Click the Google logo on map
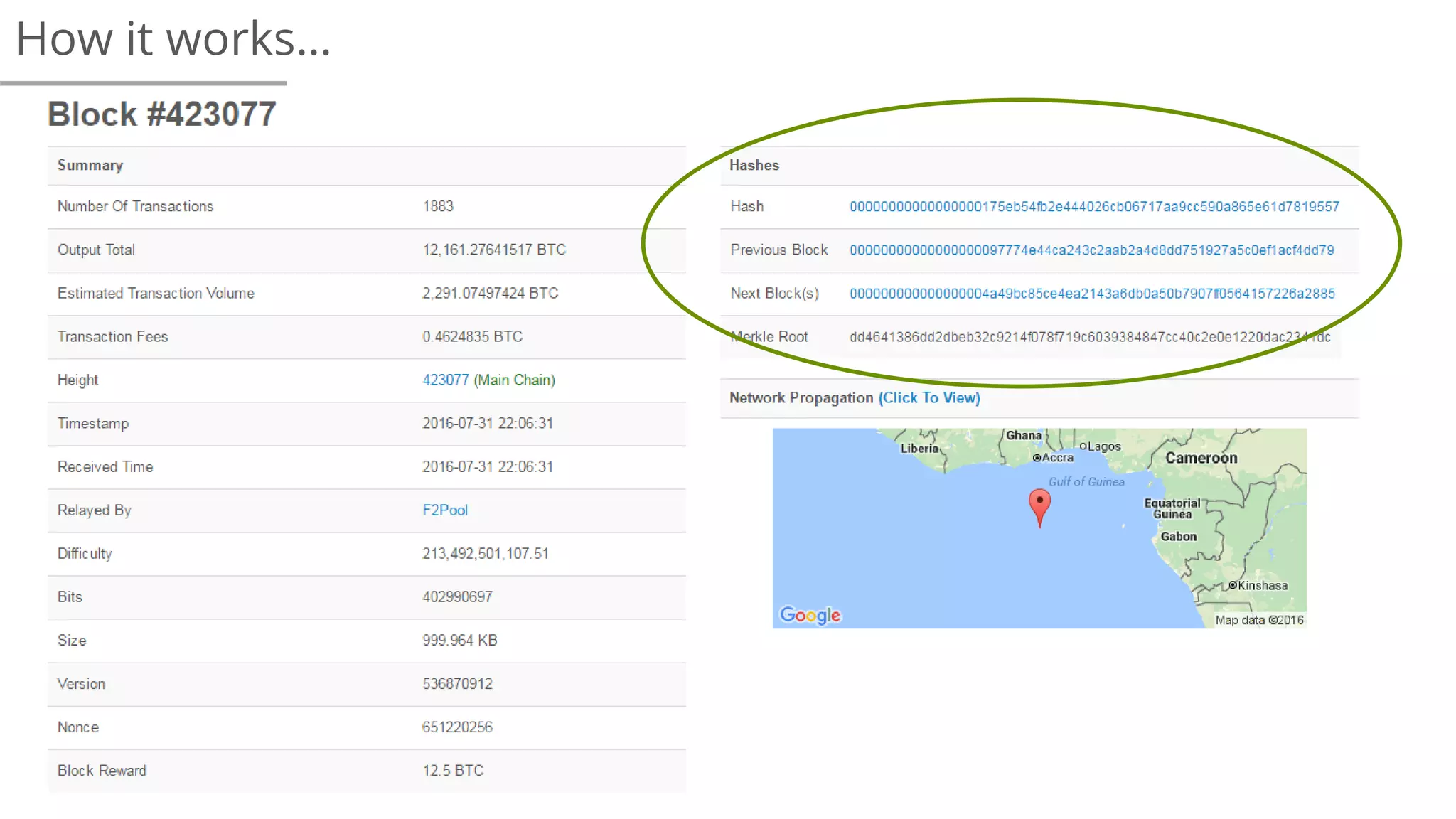 point(810,615)
